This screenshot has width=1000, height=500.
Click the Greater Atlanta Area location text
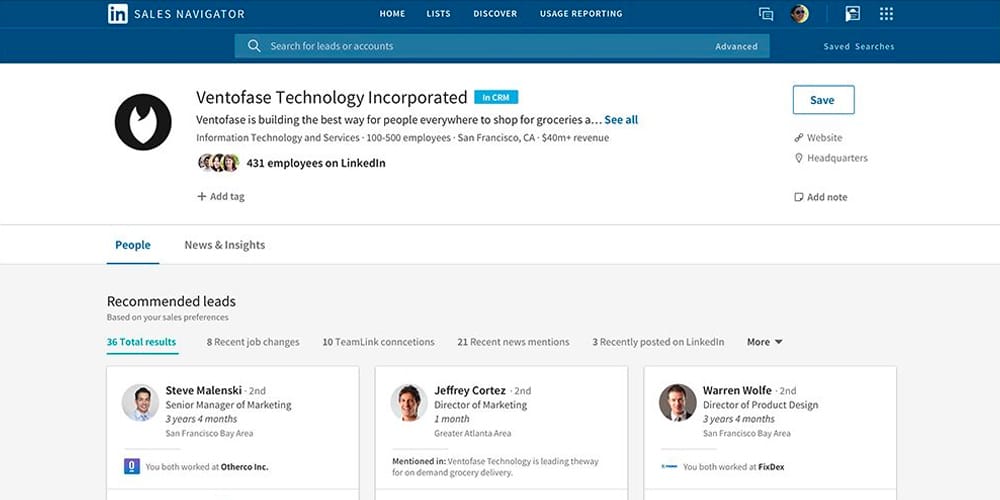point(473,433)
